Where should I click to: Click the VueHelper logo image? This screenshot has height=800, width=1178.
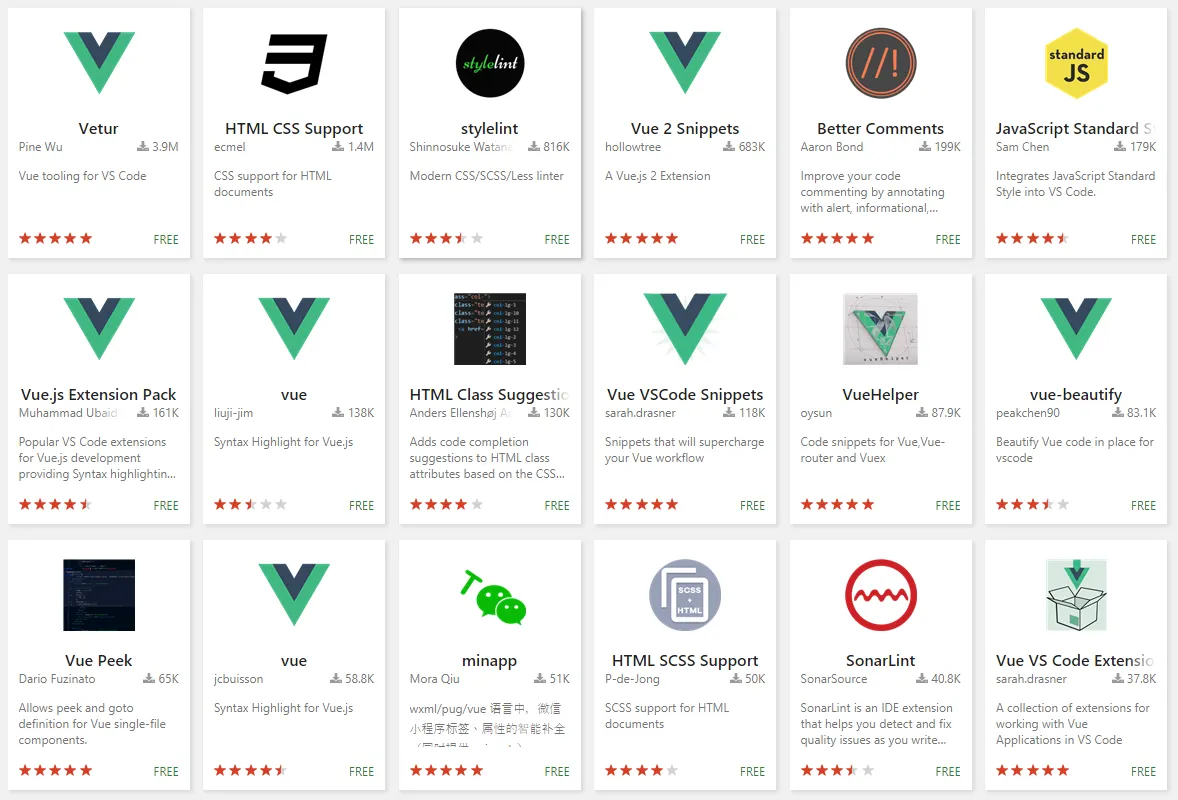coord(880,329)
